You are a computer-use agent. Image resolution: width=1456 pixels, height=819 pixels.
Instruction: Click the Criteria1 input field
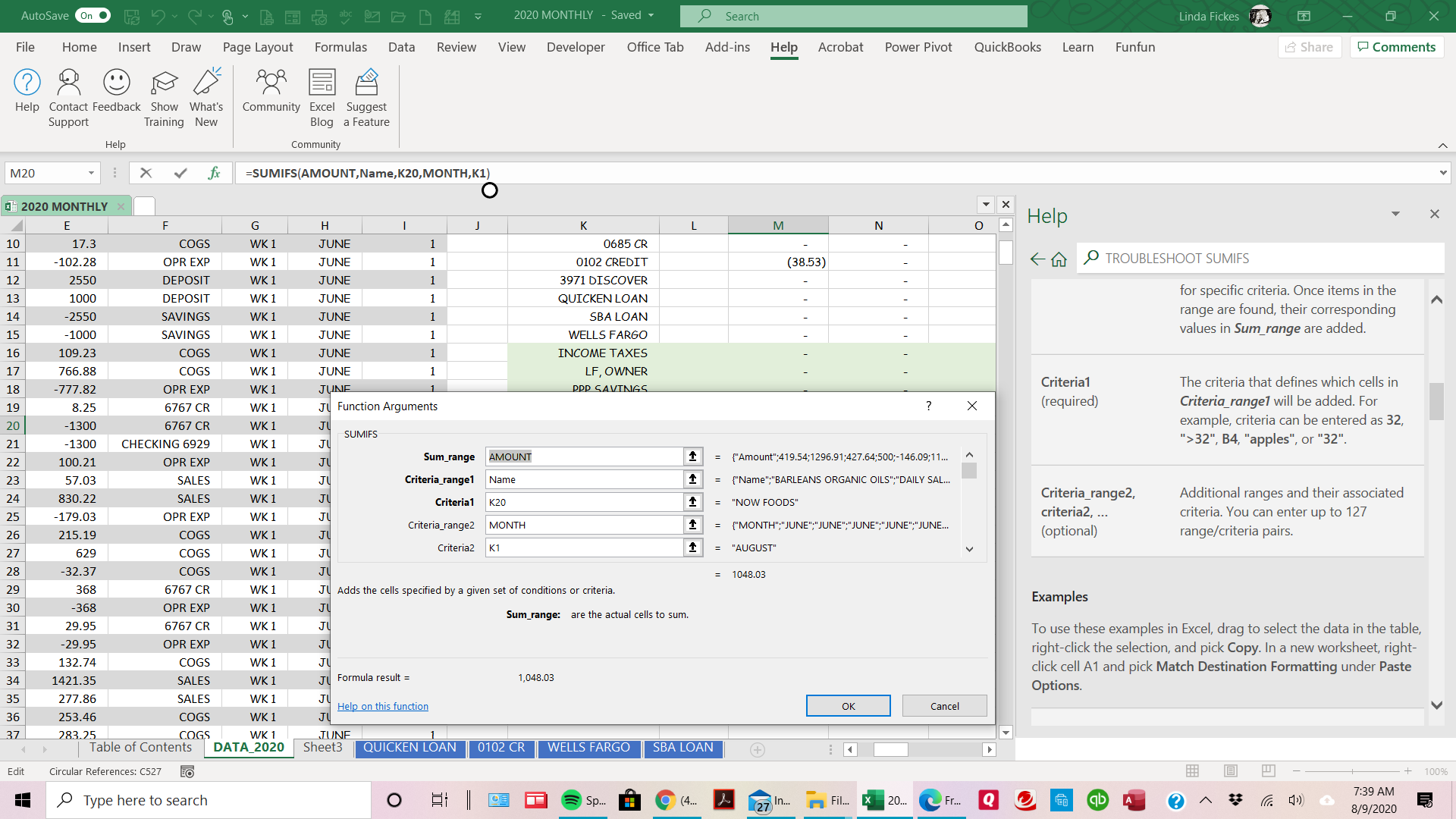pyautogui.click(x=584, y=502)
